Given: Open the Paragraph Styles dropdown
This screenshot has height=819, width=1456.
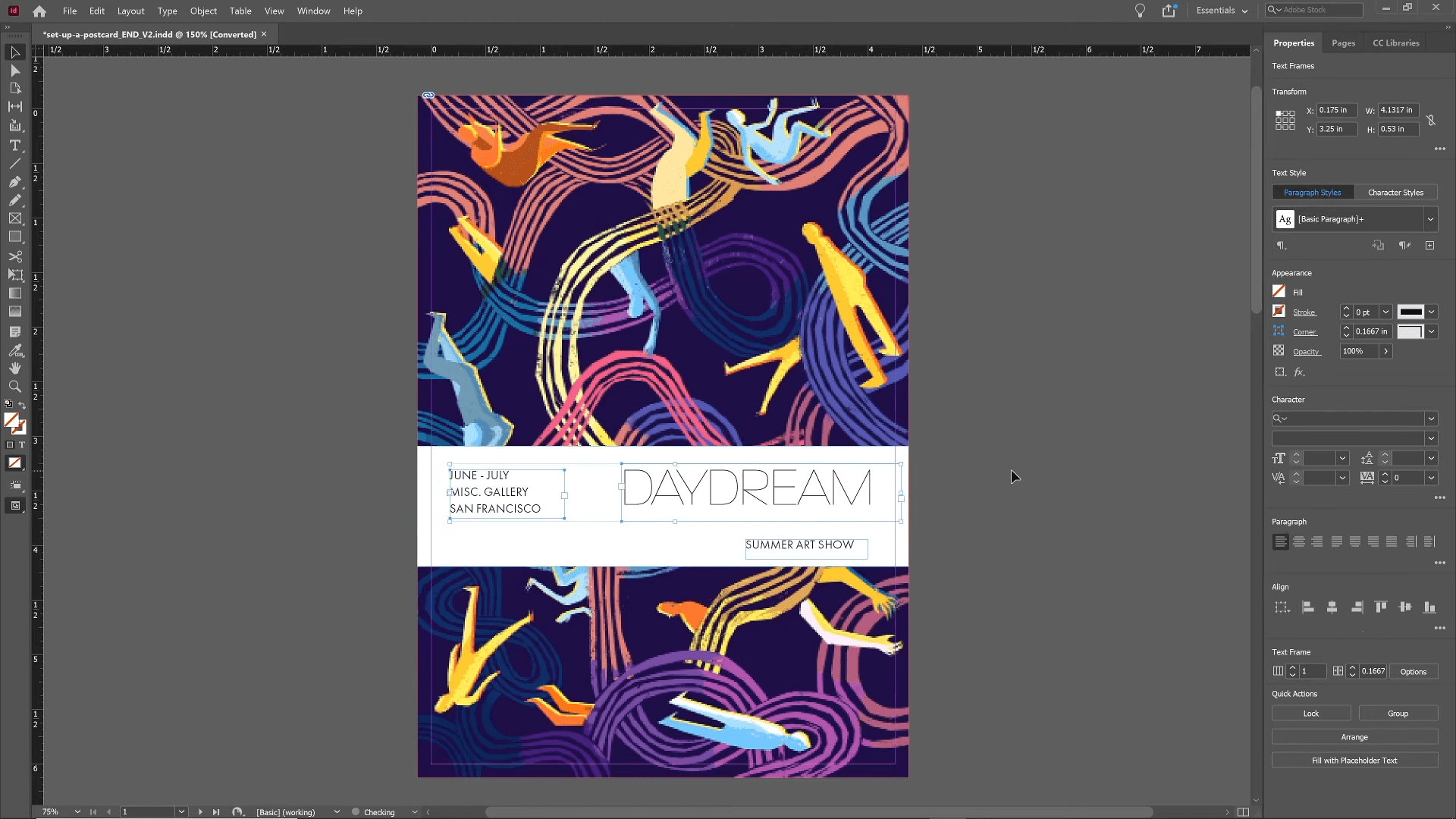Looking at the screenshot, I should pyautogui.click(x=1430, y=218).
